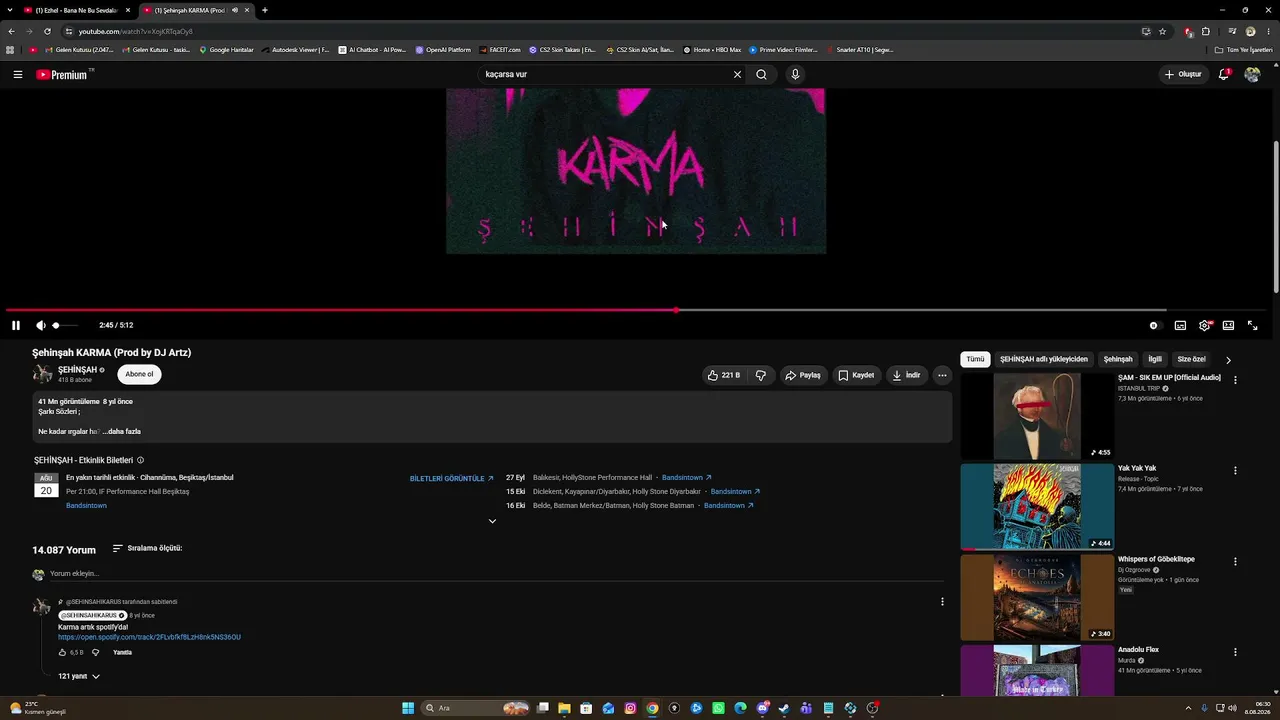1280x720 pixels.
Task: Open Bandsintown link for Diclekent event
Action: [x=736, y=492]
